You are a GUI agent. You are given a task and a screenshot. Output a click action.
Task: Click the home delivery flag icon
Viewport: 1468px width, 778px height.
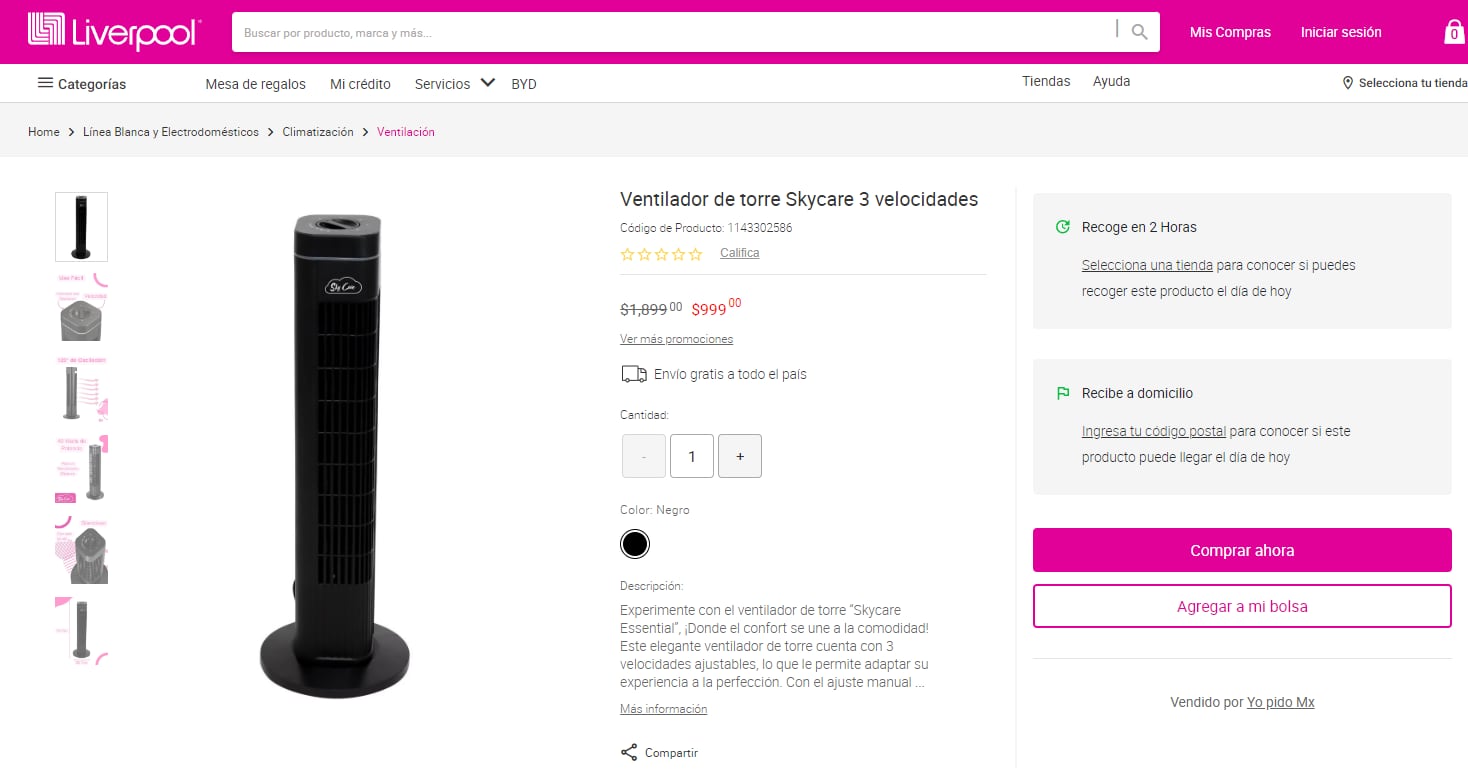coord(1062,393)
